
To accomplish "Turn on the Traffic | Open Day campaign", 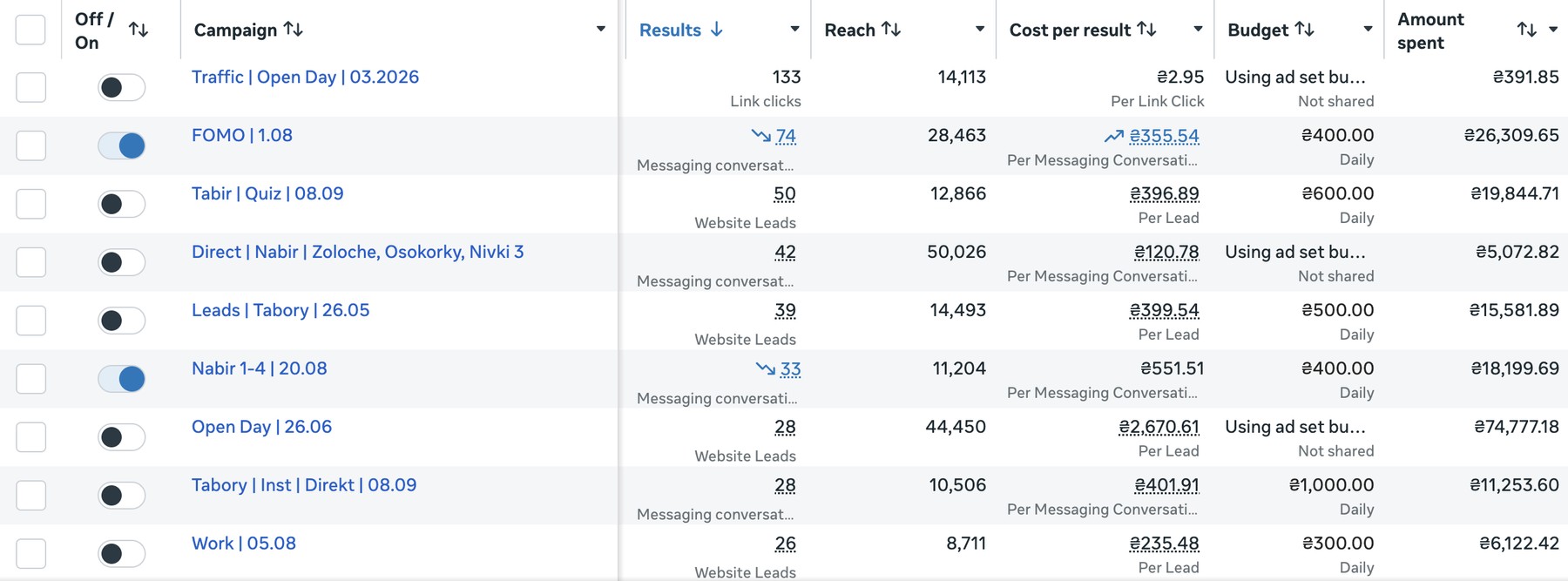I will pyautogui.click(x=121, y=87).
